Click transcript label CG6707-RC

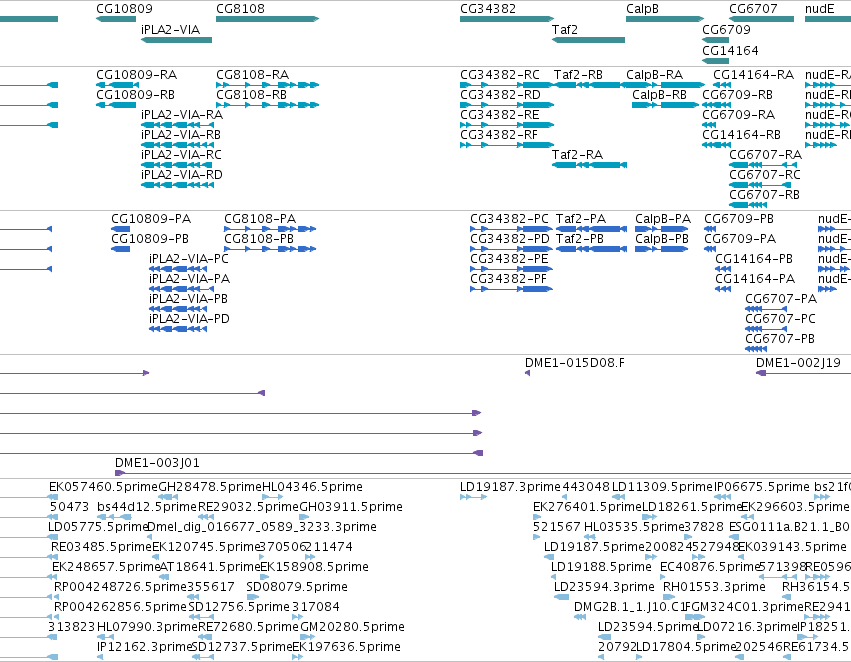[765, 175]
